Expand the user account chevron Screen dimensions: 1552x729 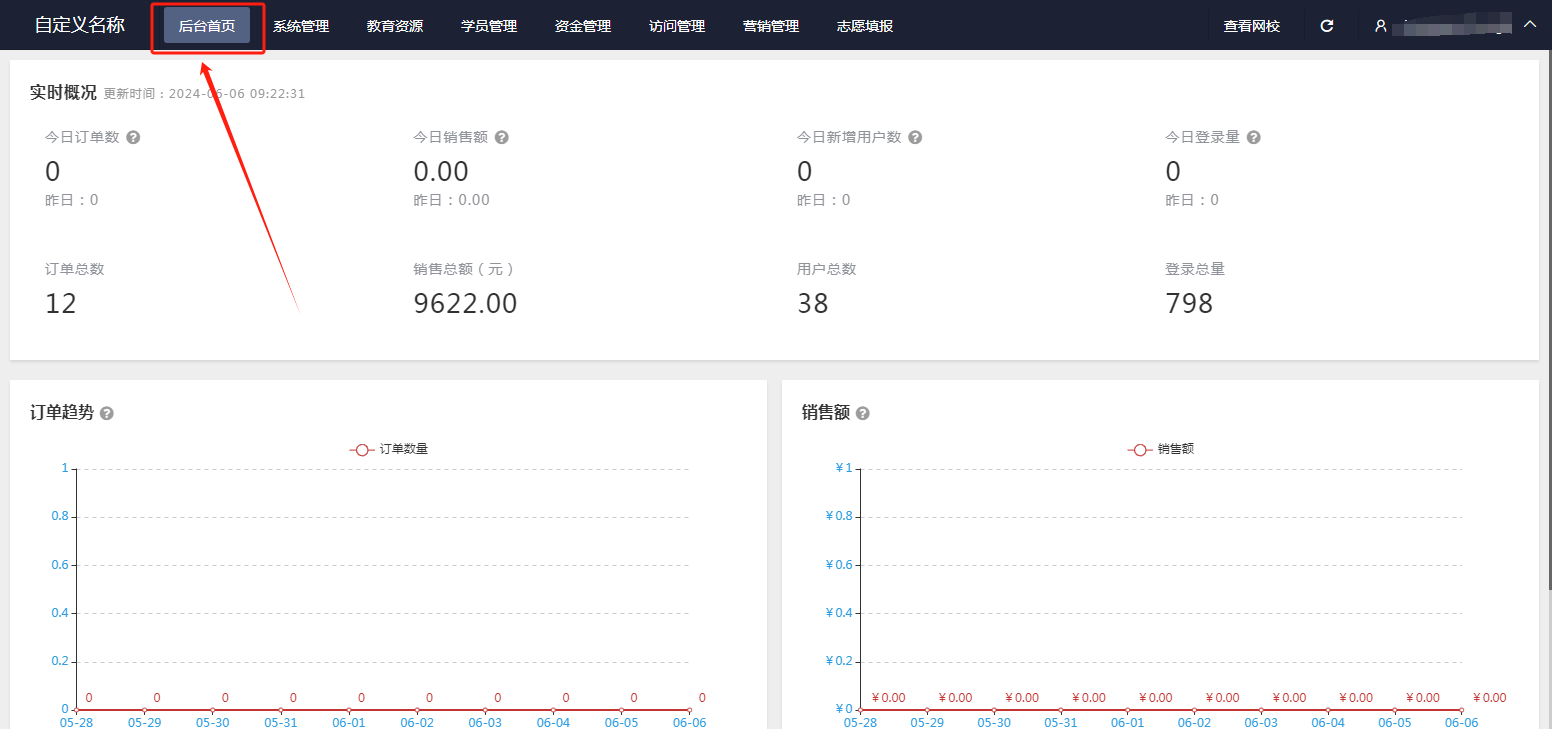(1529, 25)
